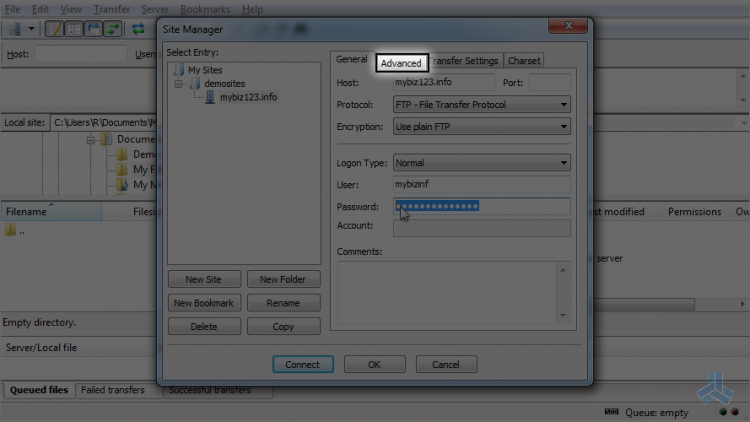Toggle remote directory tree toolbar icon
Screen dimensions: 750x422
coord(94,29)
